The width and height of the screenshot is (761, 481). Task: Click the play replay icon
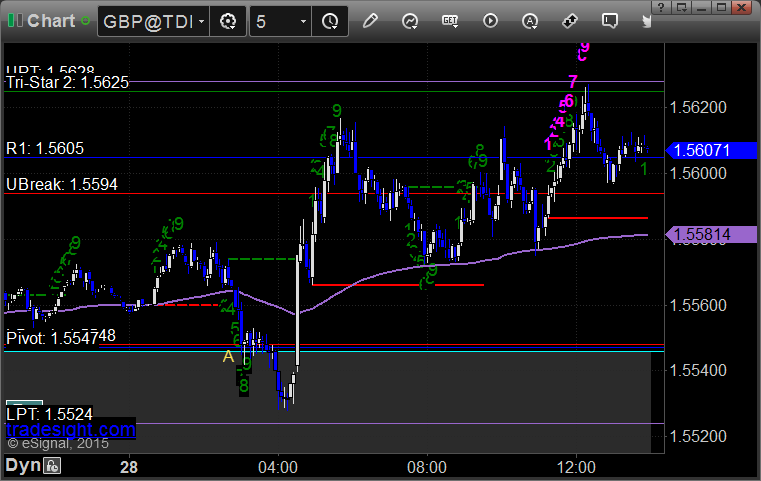490,21
